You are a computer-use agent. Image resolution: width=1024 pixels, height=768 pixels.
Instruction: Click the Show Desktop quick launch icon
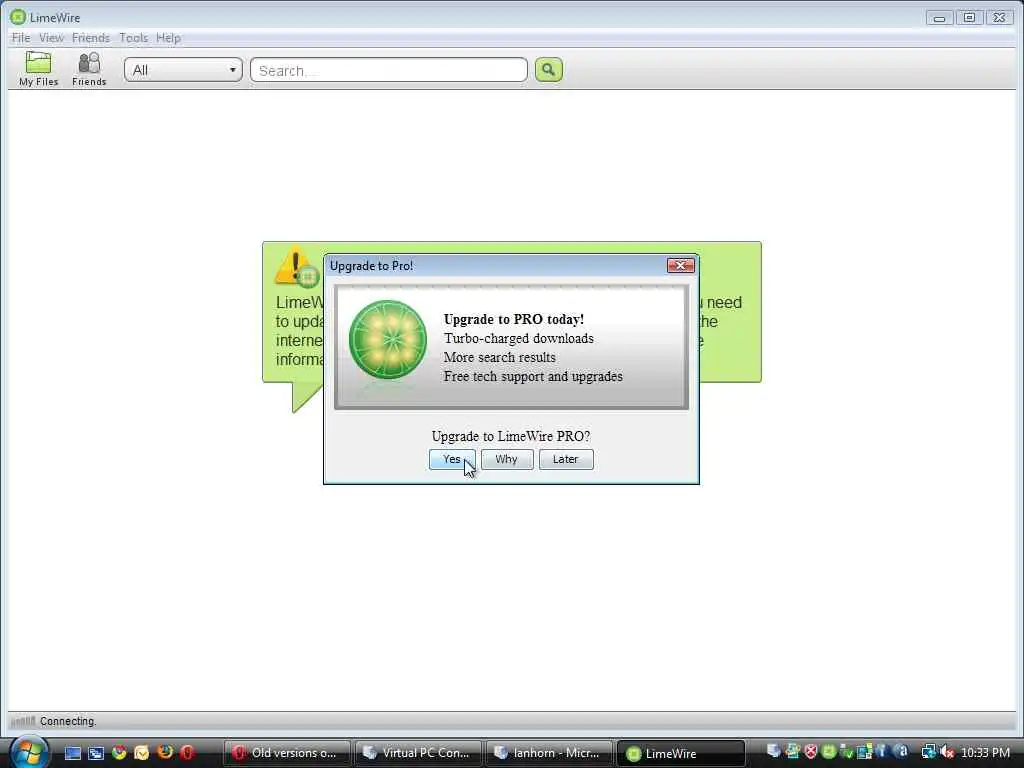[x=72, y=753]
